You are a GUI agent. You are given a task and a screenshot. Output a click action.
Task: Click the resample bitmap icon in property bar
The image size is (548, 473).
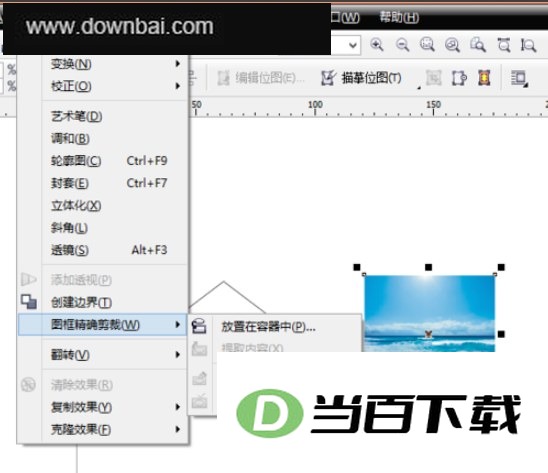459,78
